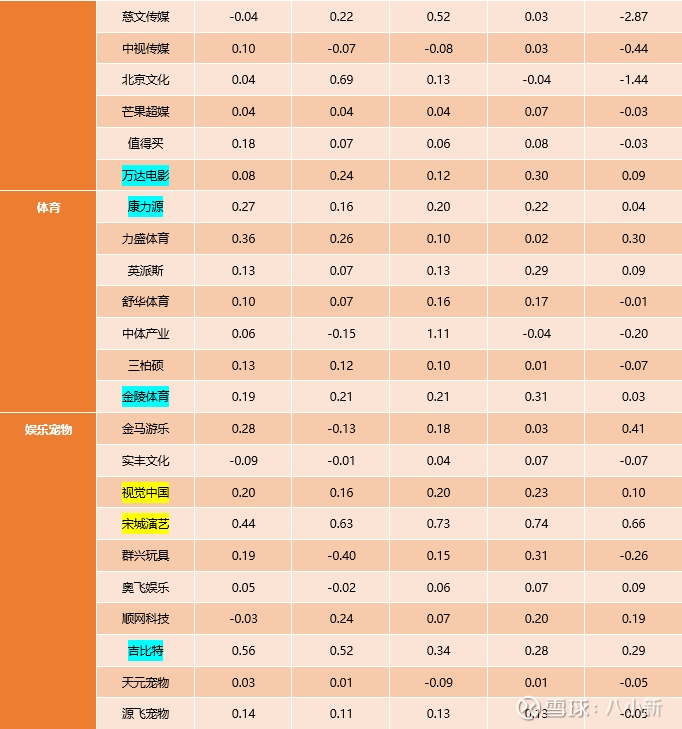This screenshot has height=729, width=682.
Task: Click the 0.29 value in 英派斯 row
Action: (536, 271)
